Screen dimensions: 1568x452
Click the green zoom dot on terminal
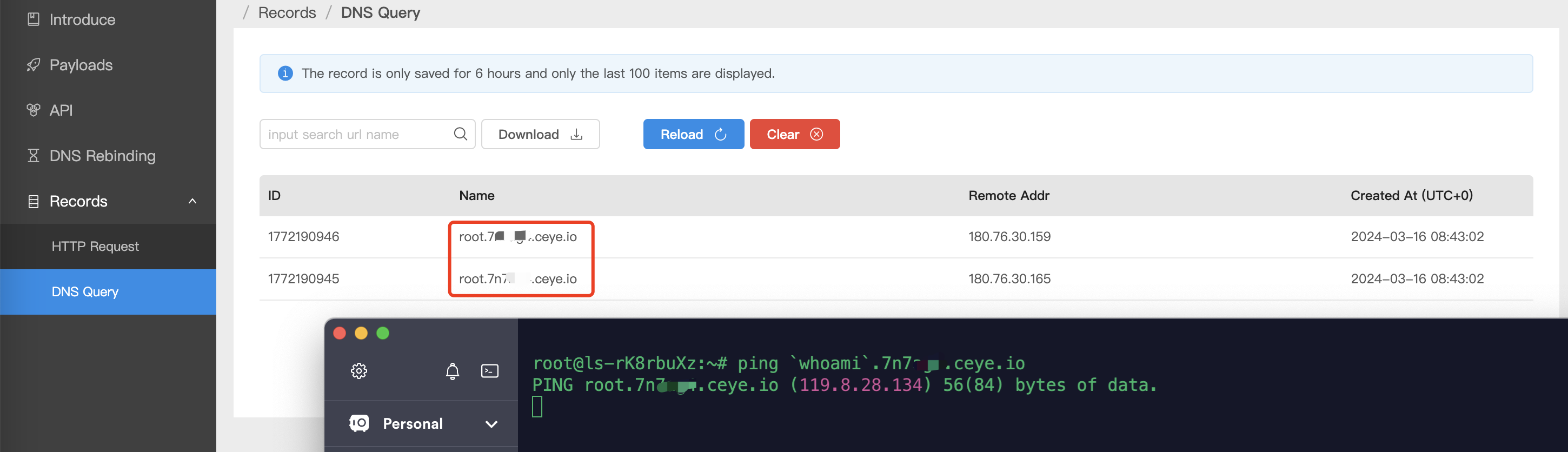[x=383, y=334]
